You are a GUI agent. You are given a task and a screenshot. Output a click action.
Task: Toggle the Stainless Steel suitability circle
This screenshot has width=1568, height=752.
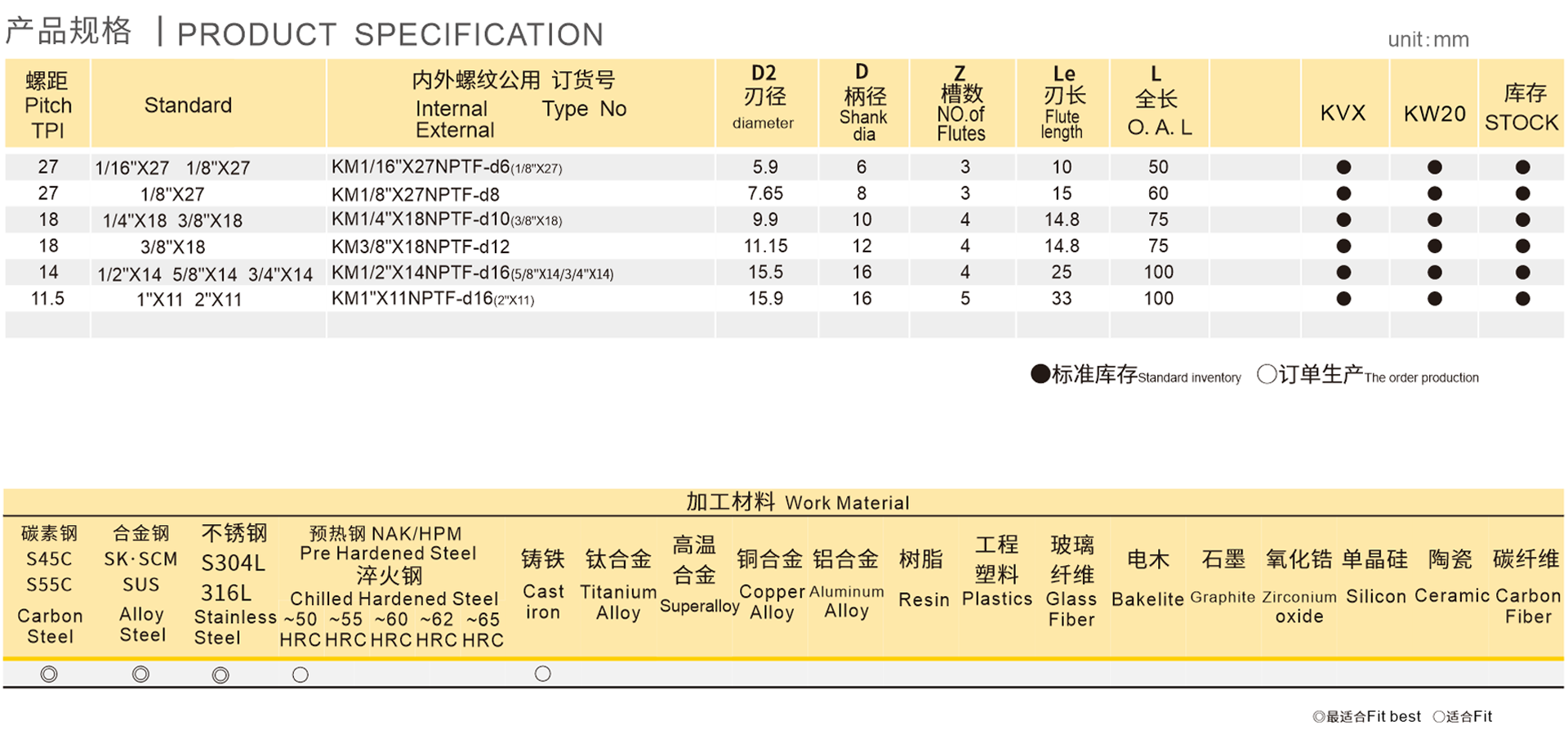pyautogui.click(x=219, y=674)
